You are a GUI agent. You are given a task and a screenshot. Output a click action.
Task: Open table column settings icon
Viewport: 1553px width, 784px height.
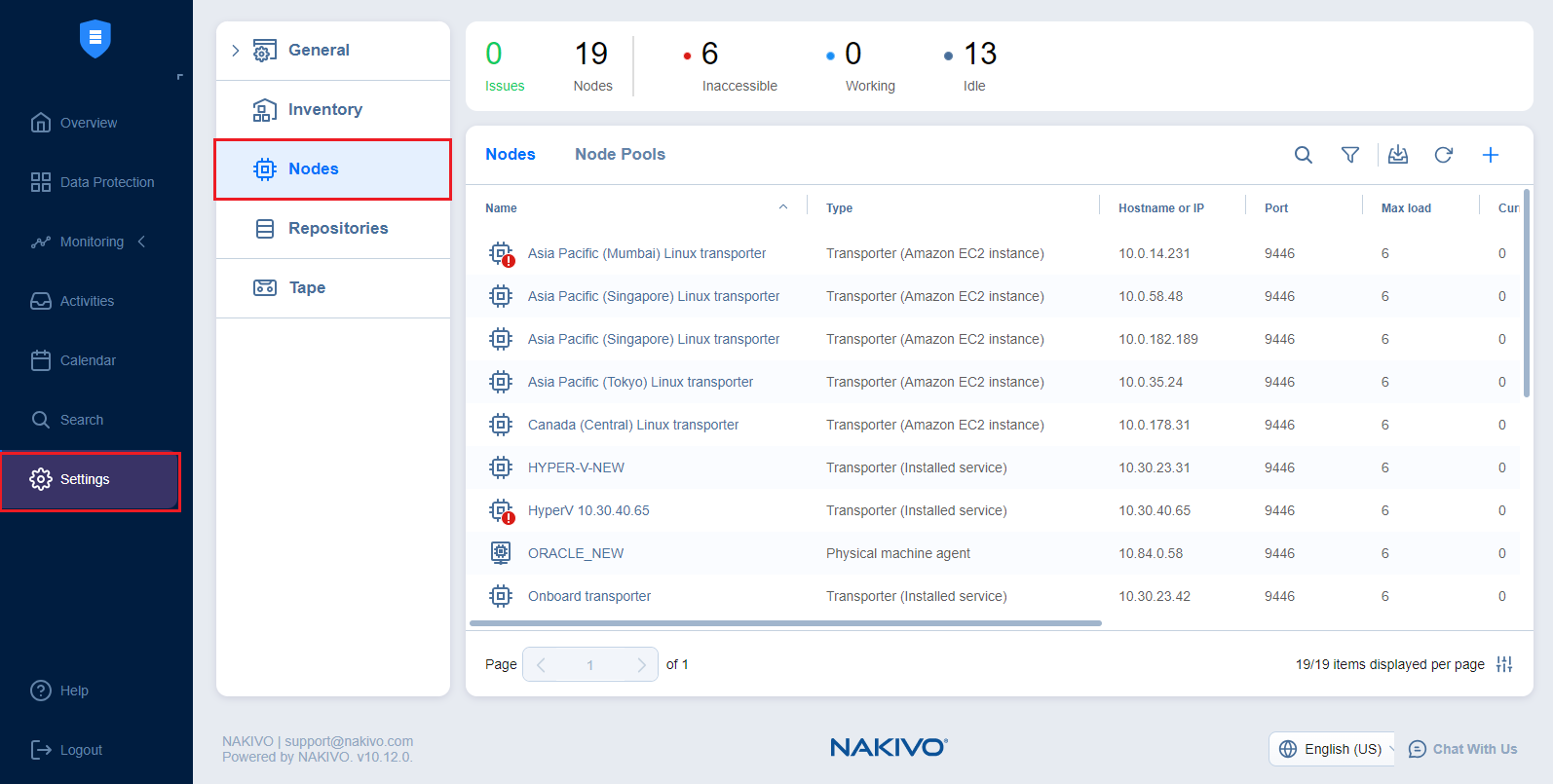point(1504,664)
